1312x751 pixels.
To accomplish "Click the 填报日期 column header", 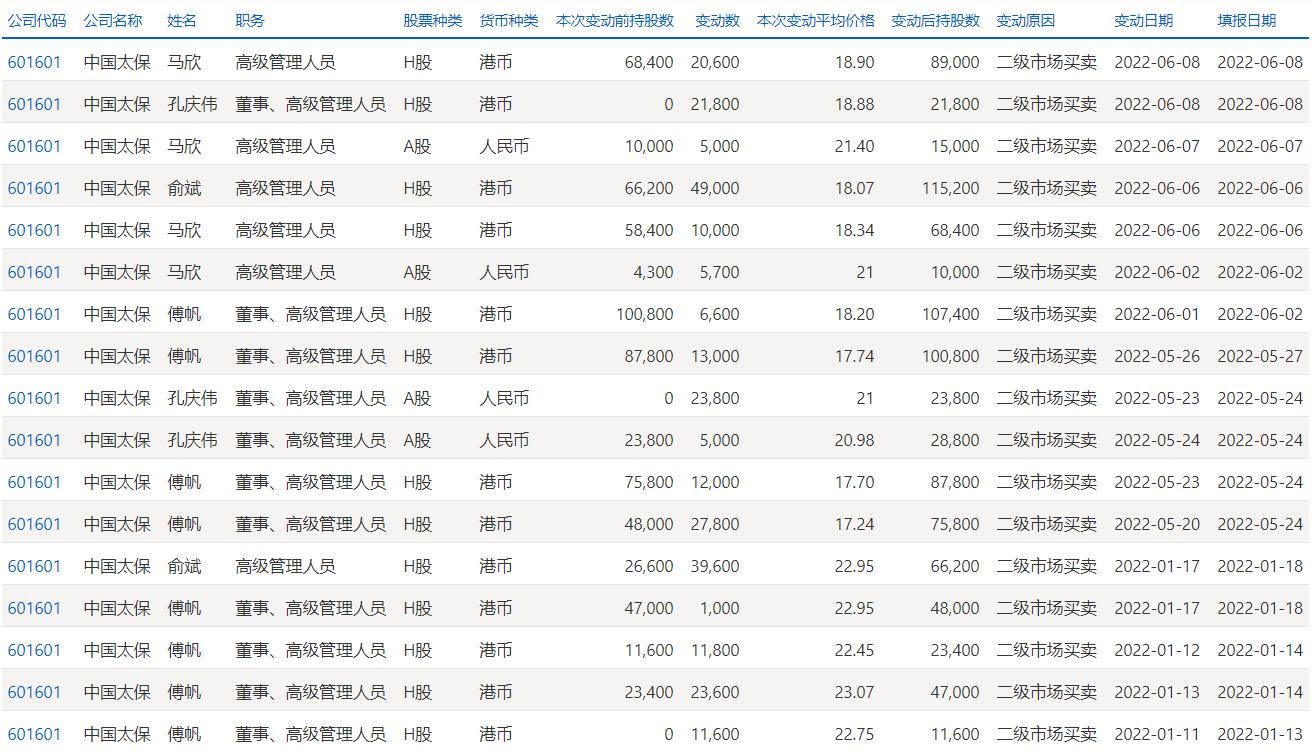I will pos(1246,20).
